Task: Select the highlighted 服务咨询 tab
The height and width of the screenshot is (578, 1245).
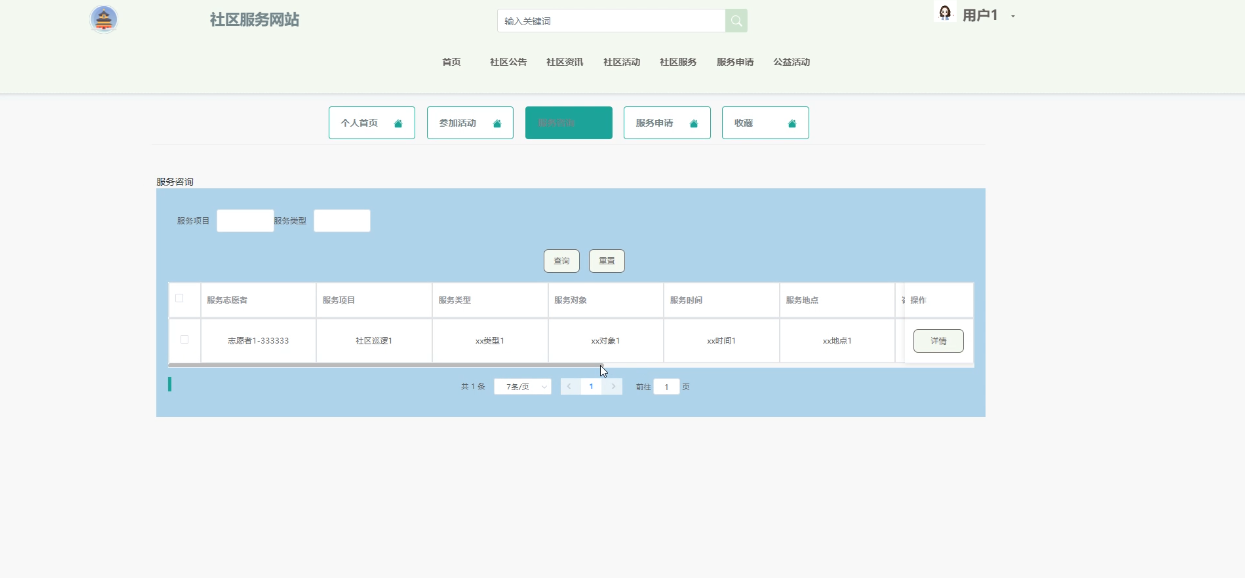Action: pyautogui.click(x=569, y=123)
